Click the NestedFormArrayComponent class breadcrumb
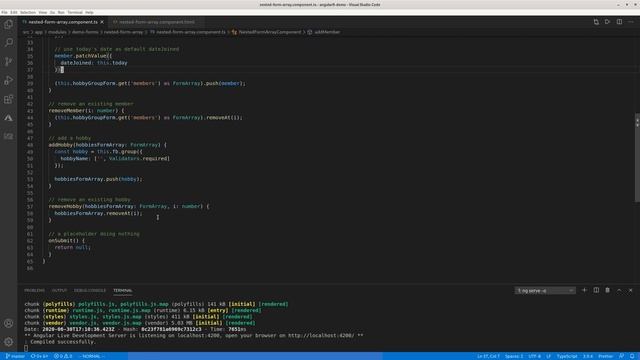 click(x=266, y=32)
